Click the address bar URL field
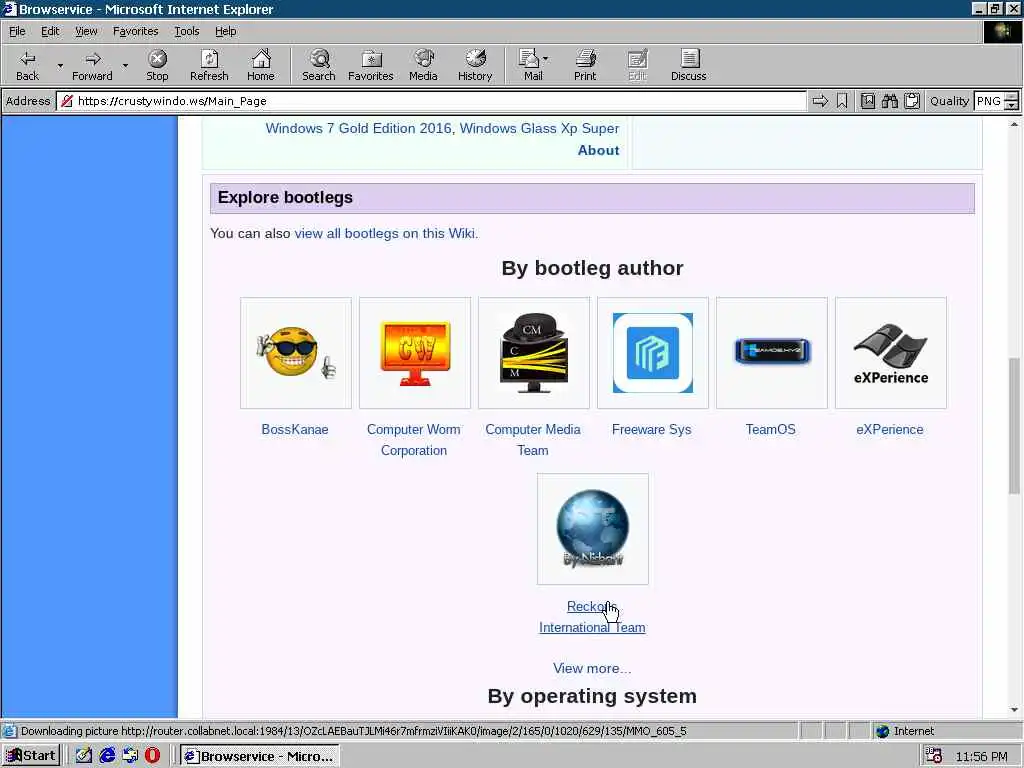The height and width of the screenshot is (768, 1024). point(431,101)
